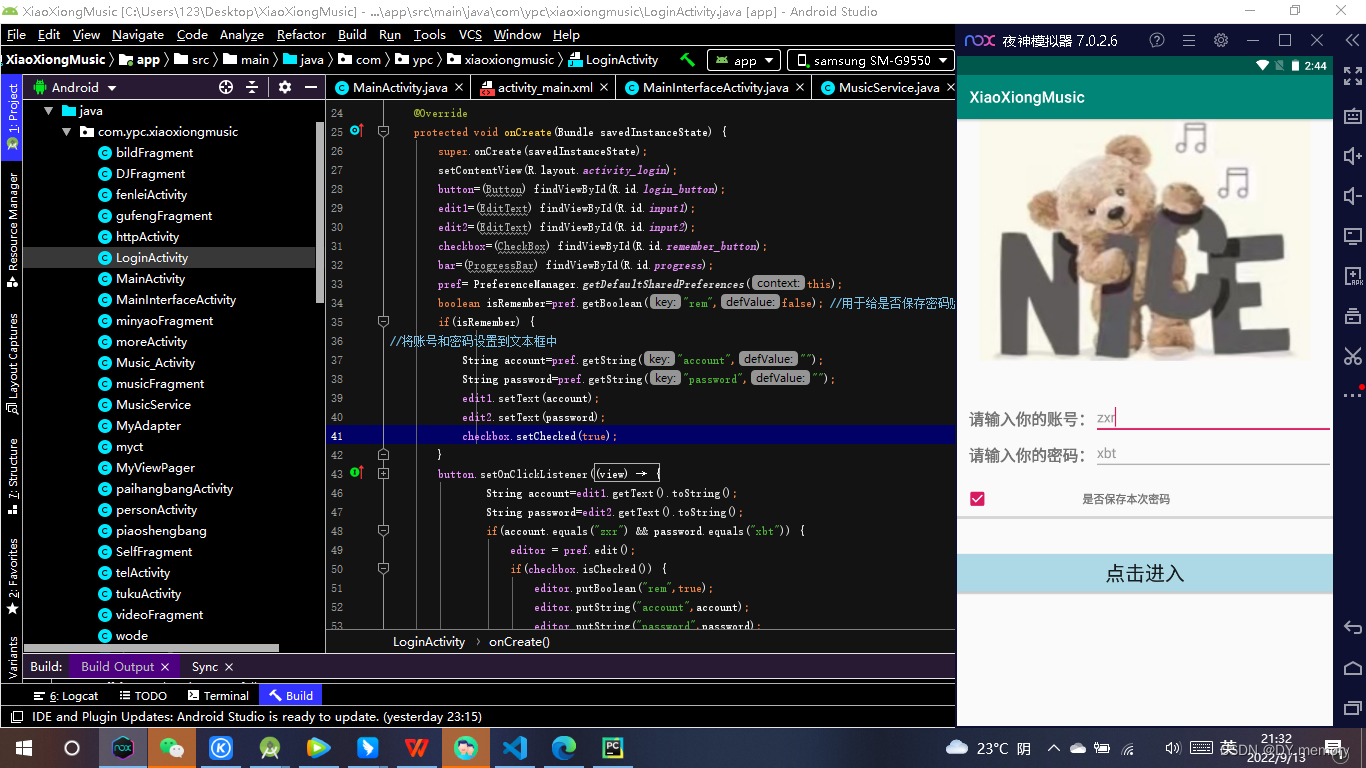The width and height of the screenshot is (1366, 768).
Task: Collapse com.ypc.xiaoxiongmusic package node
Action: click(67, 131)
